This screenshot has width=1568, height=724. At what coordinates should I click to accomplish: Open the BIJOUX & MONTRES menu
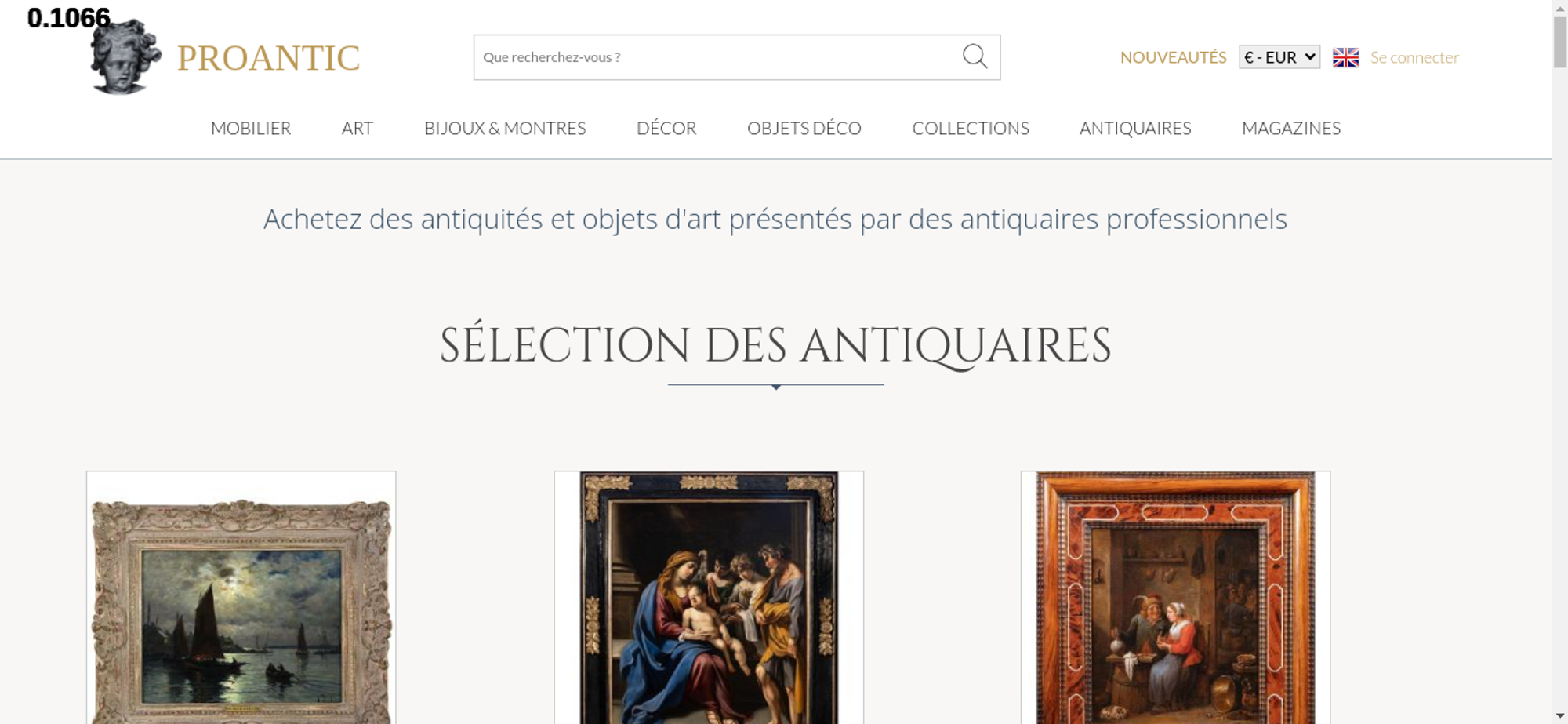[x=505, y=128]
